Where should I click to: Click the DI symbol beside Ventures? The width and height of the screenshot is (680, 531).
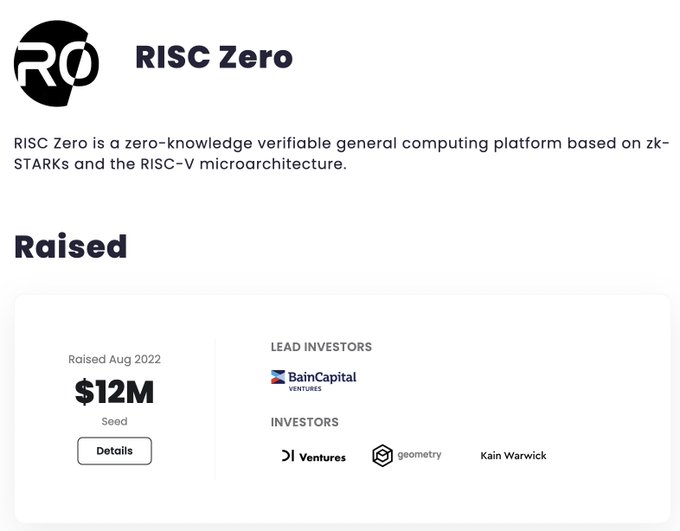coord(288,456)
